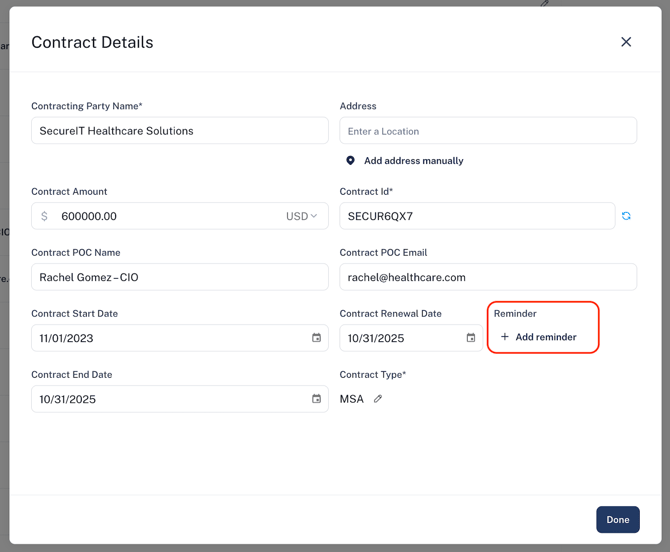The image size is (670, 552).
Task: Click the Contract End Date value field
Action: point(180,399)
